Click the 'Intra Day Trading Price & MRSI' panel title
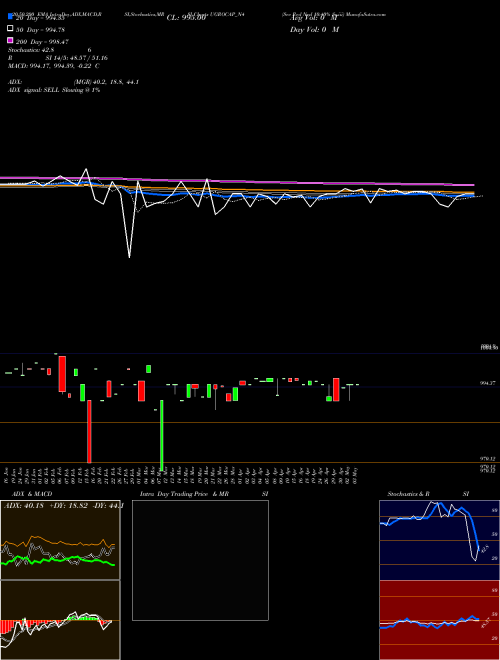This screenshot has height=660, width=500. pyautogui.click(x=204, y=494)
